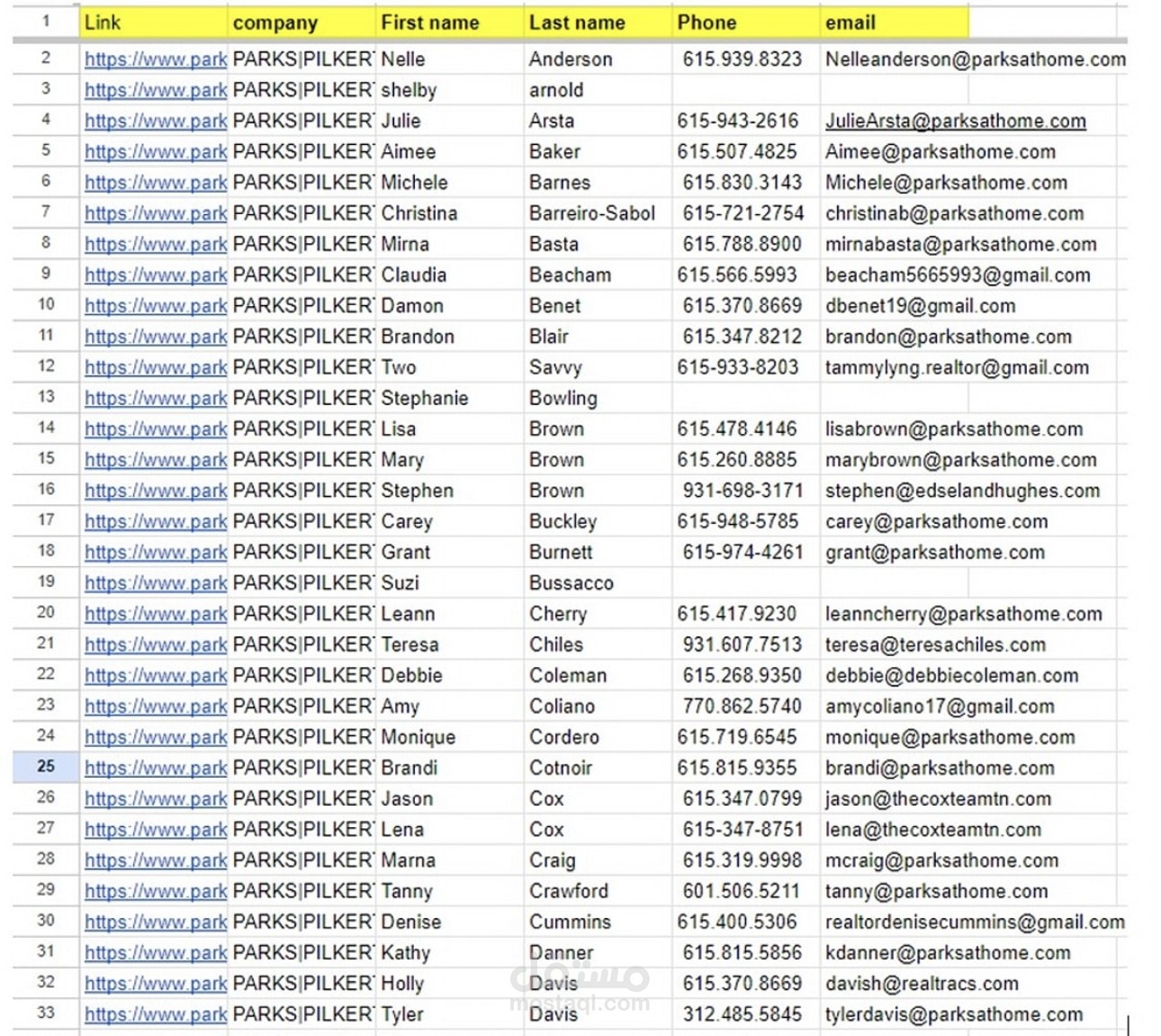
Task: Select row 7 by its row number
Action: 46,212
